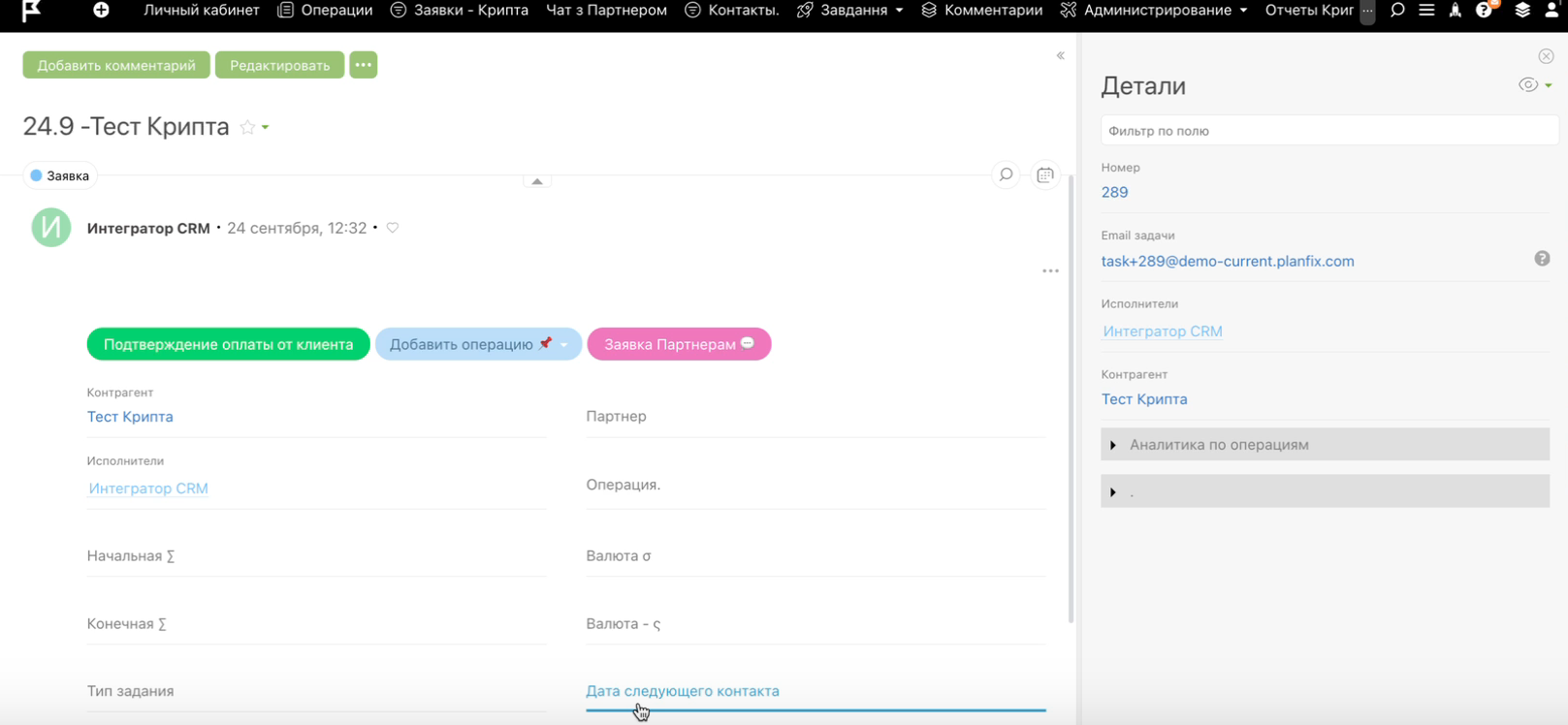1568x725 pixels.
Task: Search comments with the feed magnifier icon
Action: pos(1006,175)
